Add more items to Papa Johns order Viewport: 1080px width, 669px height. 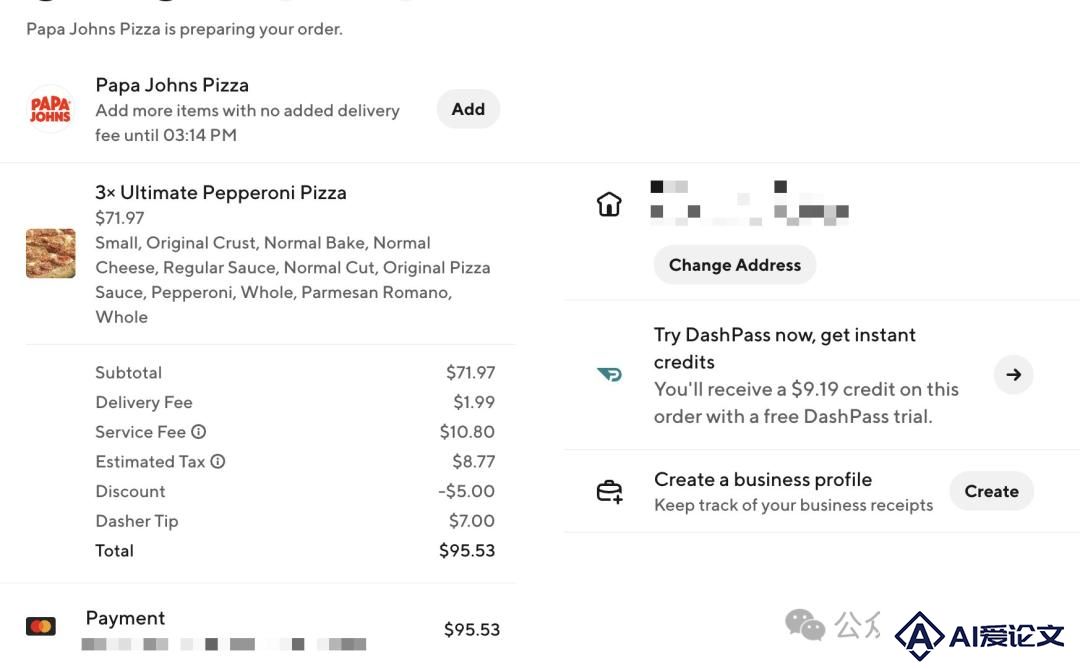click(468, 109)
